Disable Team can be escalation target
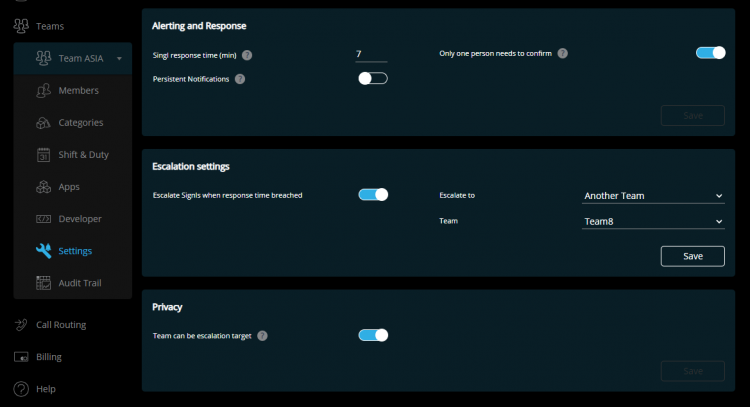The image size is (750, 407). (373, 335)
